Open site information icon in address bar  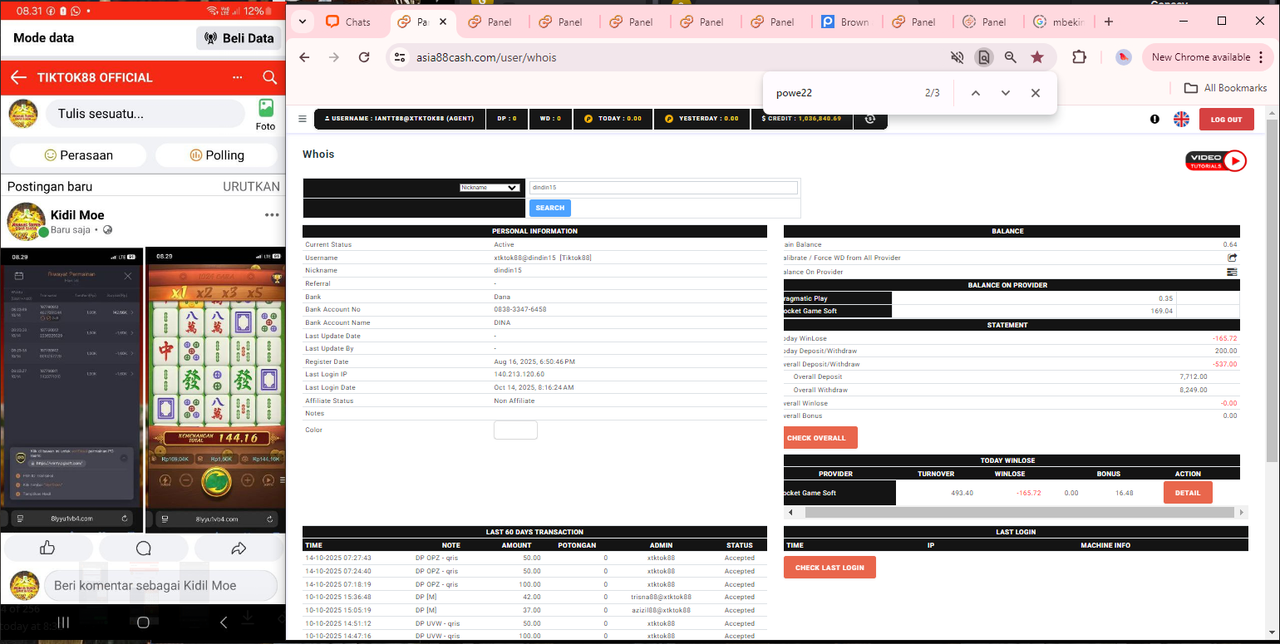pyautogui.click(x=400, y=57)
